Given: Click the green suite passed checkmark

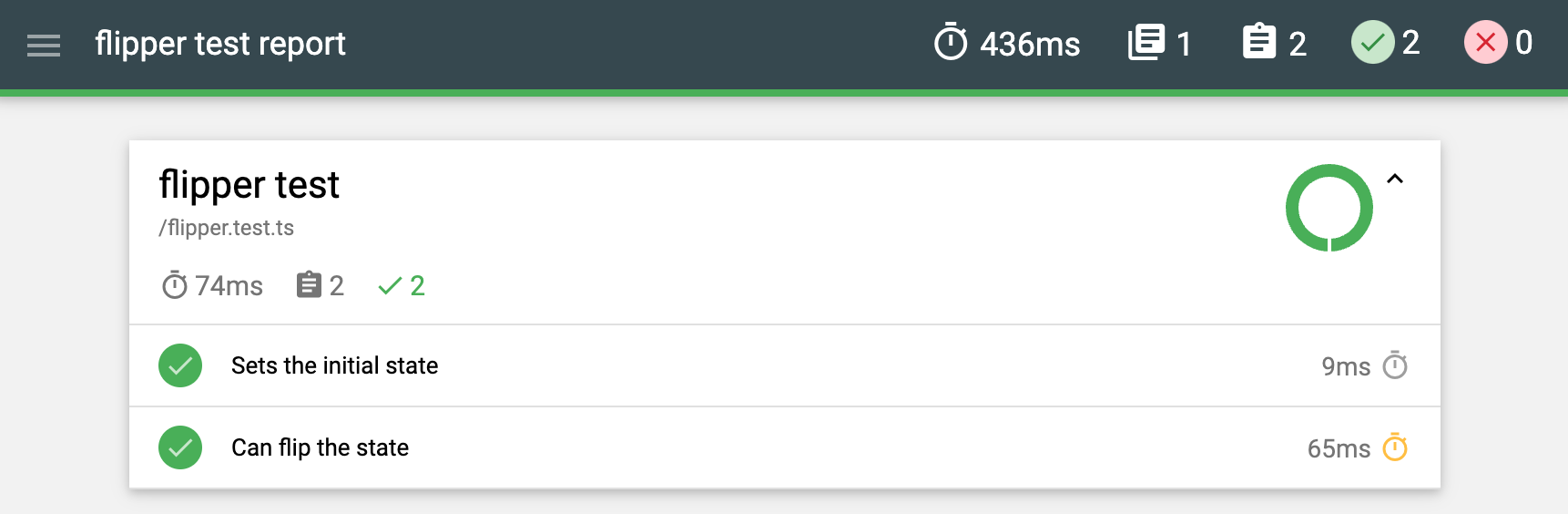Looking at the screenshot, I should [390, 286].
